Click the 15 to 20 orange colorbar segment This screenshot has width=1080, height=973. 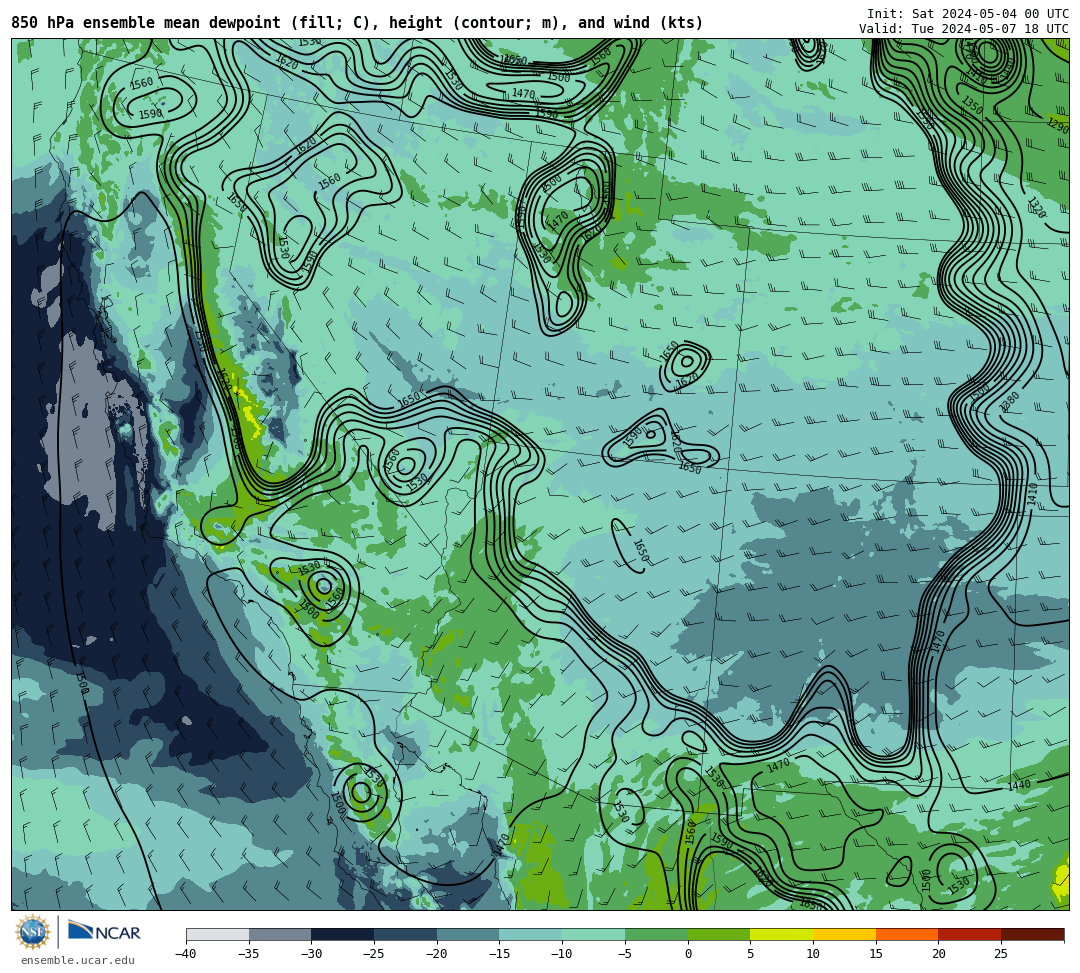[907, 934]
